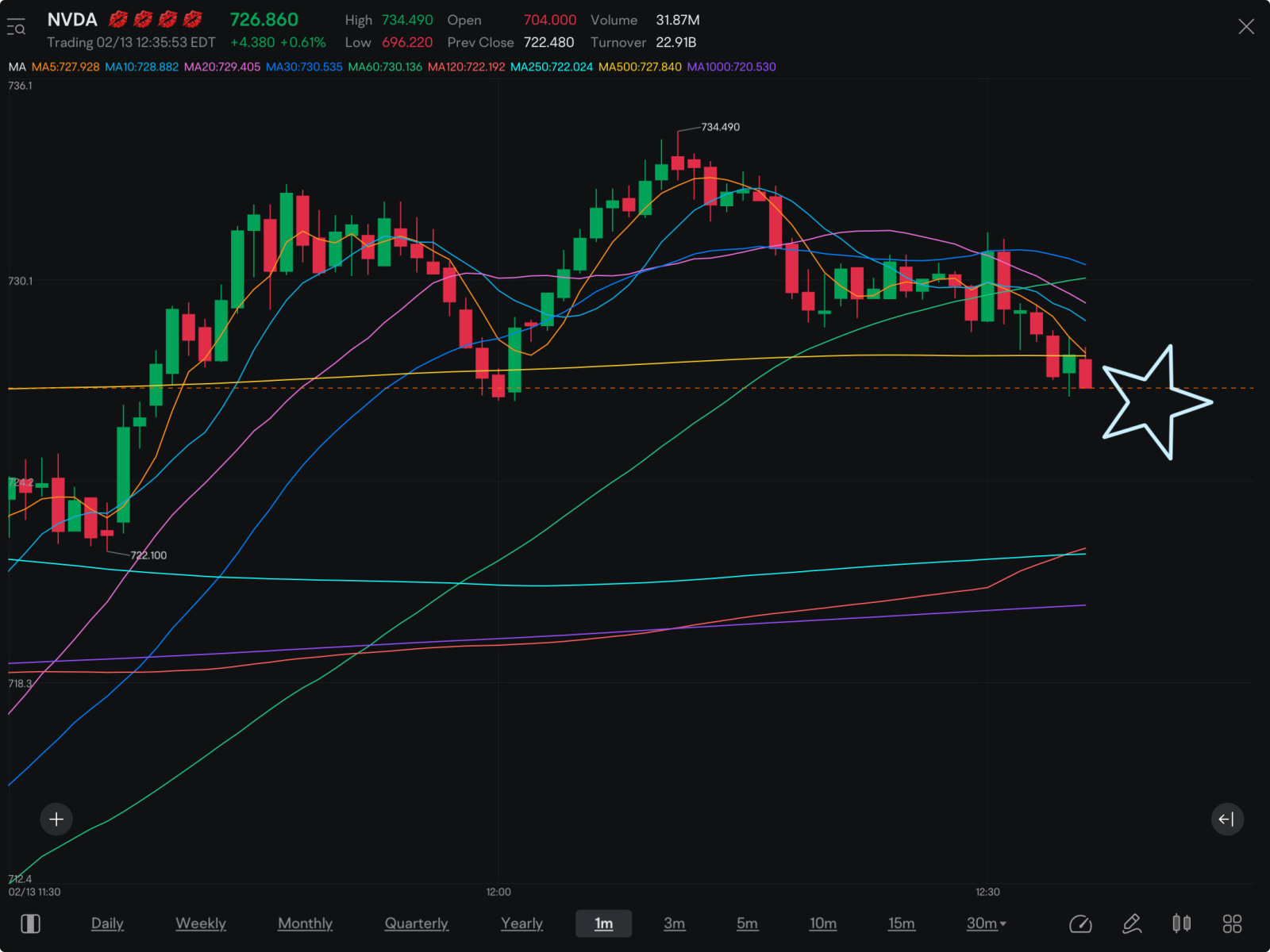Open the speedometer indicator icon
Viewport: 1270px width, 952px height.
click(x=1080, y=923)
